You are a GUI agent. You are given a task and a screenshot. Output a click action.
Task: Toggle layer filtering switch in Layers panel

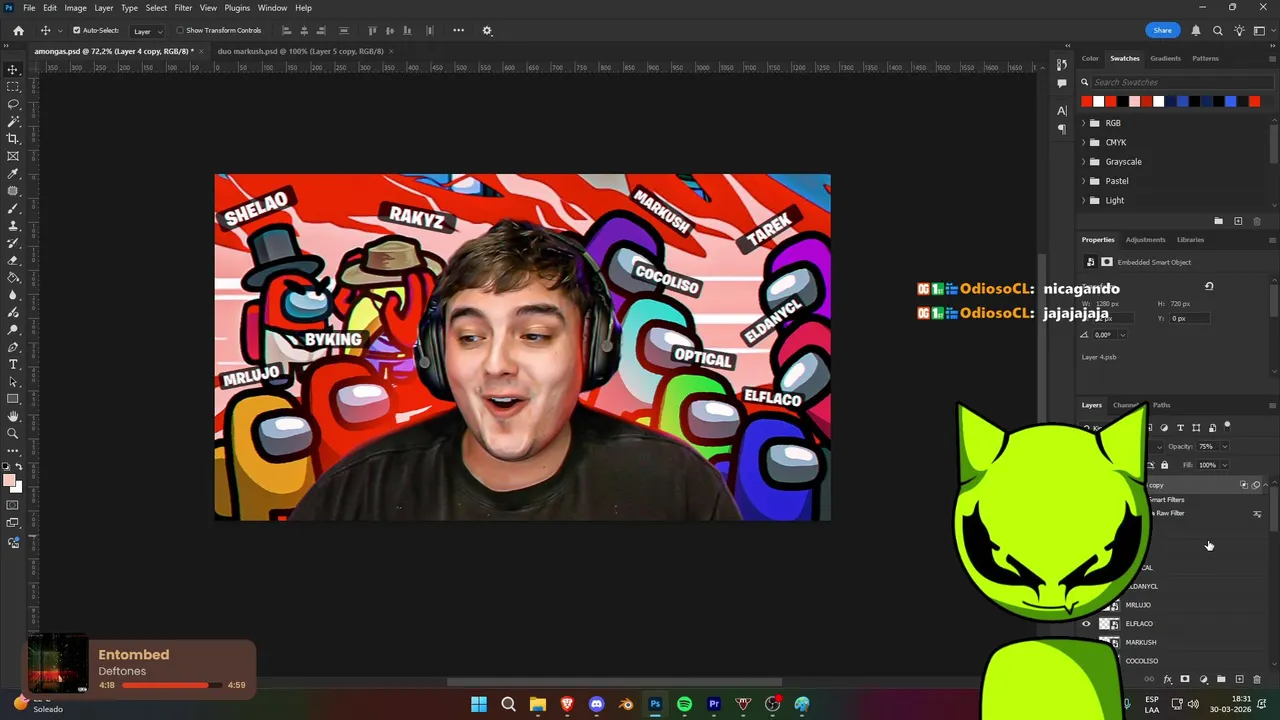click(1227, 426)
